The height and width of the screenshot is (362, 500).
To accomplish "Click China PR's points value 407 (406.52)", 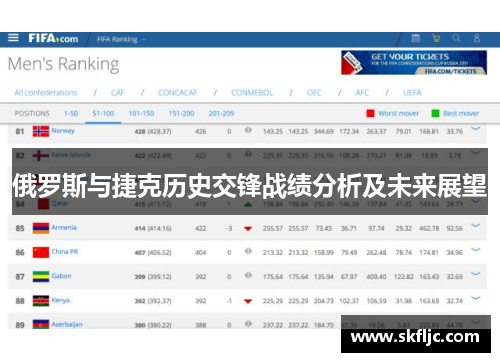I will click(x=153, y=253).
